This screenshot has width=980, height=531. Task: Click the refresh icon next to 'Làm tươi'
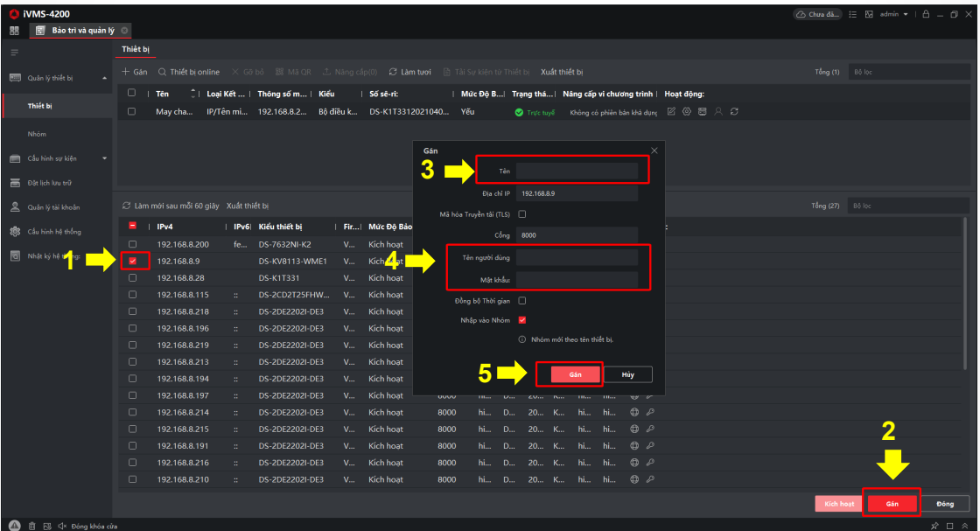pos(393,72)
